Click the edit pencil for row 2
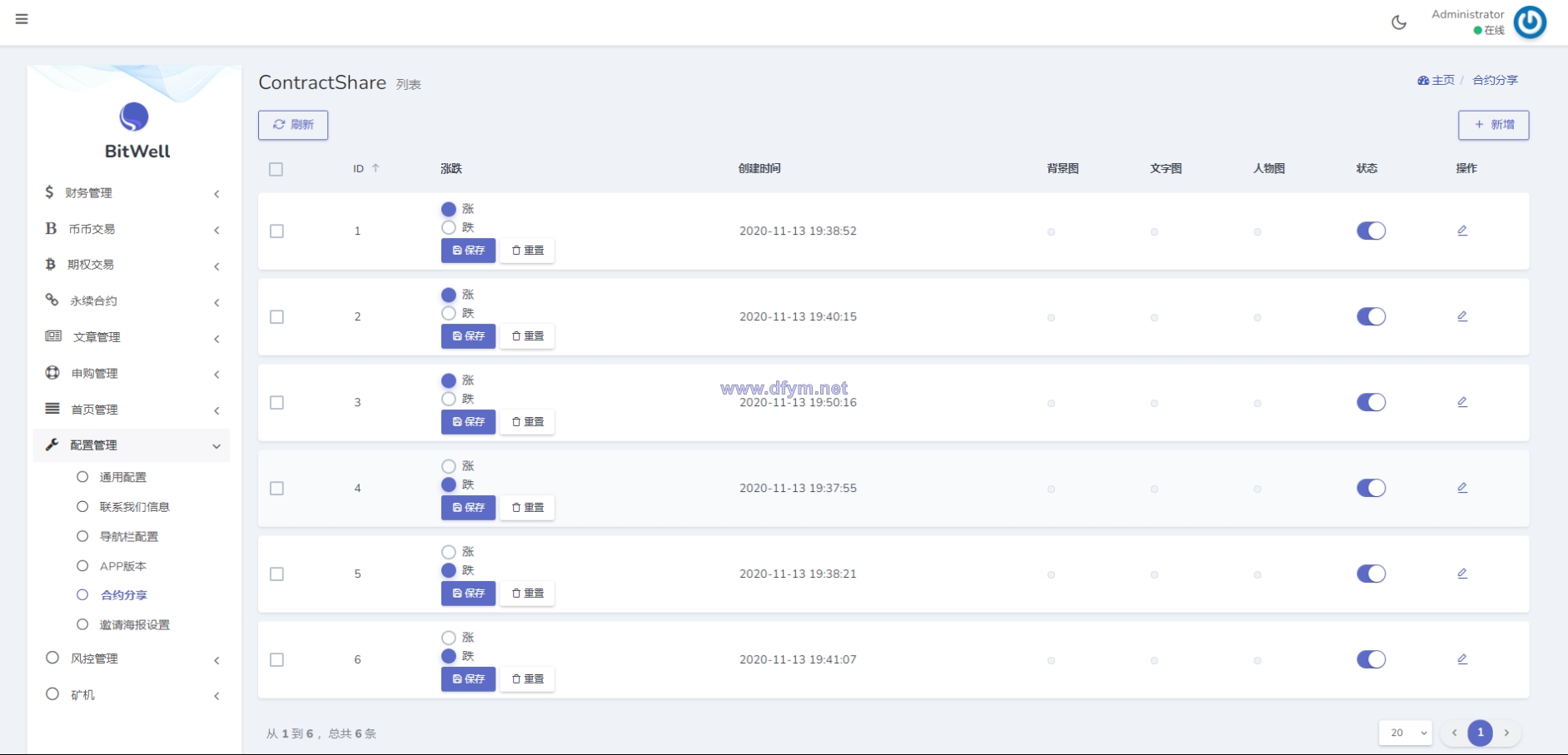Screen dimensions: 1568x755 pyautogui.click(x=1462, y=316)
